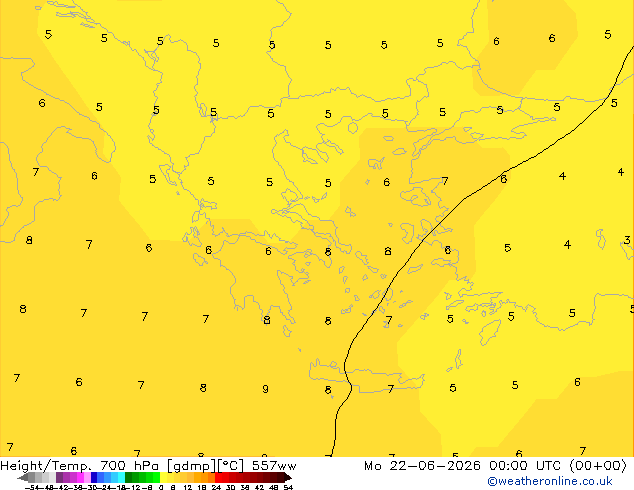Pick the purple swatch near value -42

(x=66, y=478)
